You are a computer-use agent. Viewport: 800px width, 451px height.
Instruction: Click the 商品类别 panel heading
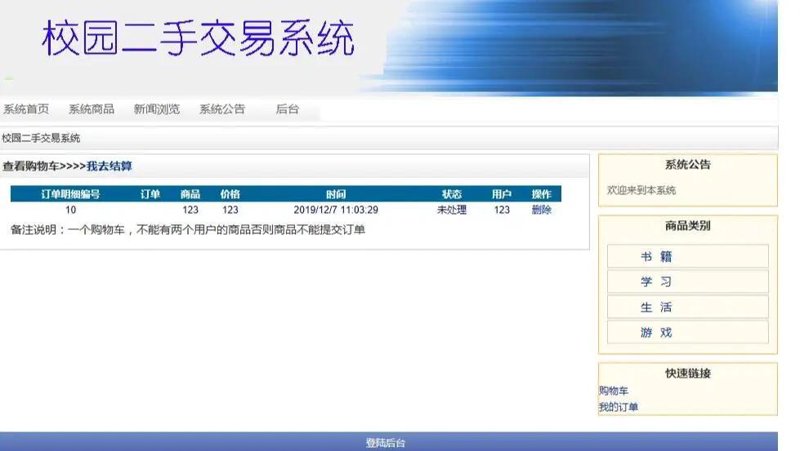click(688, 226)
